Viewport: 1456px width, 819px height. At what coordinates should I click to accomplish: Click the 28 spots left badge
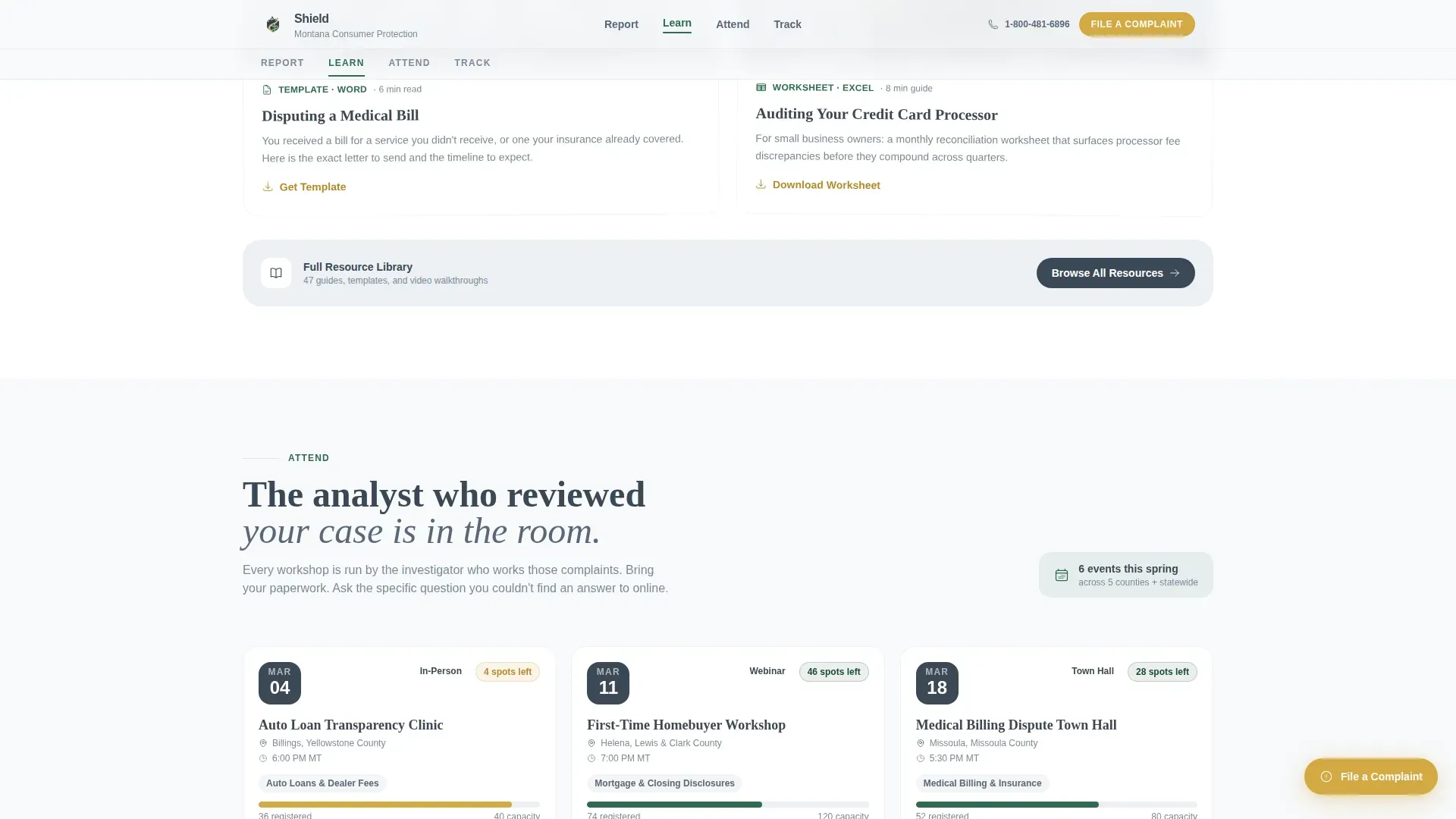1163,672
